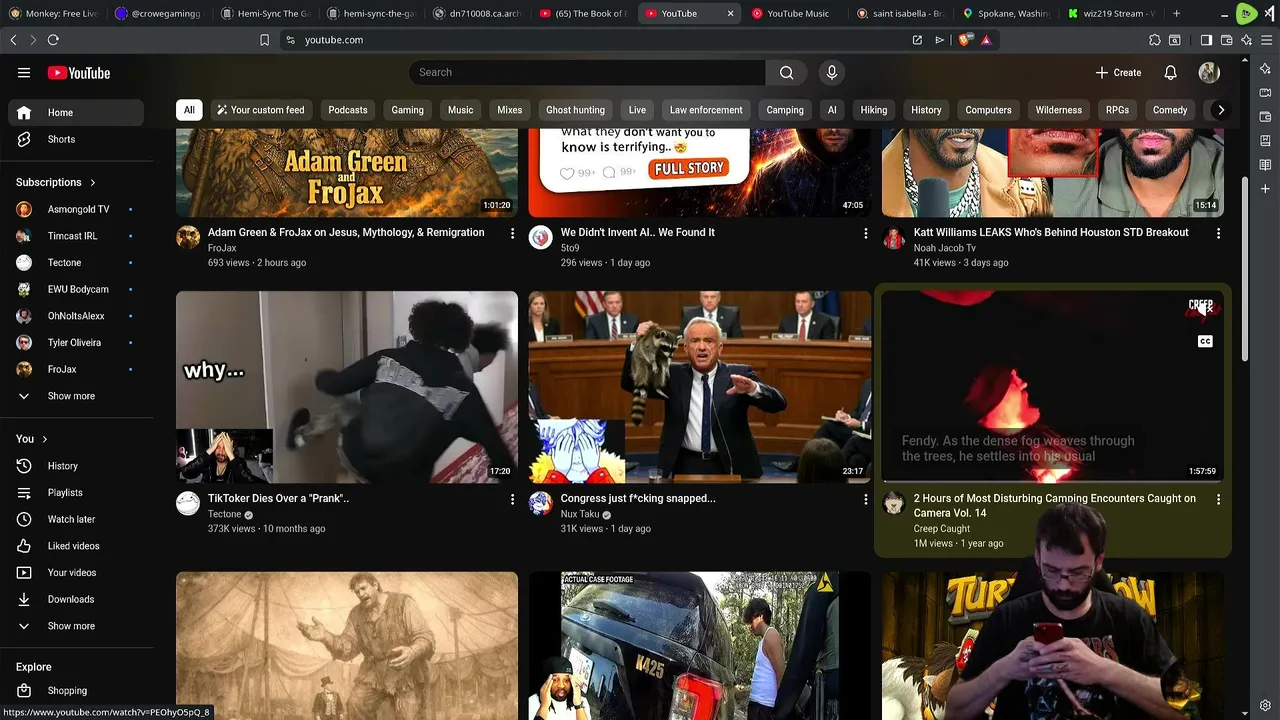Image resolution: width=1280 pixels, height=720 pixels.
Task: Open a new browser tab
Action: [1176, 14]
